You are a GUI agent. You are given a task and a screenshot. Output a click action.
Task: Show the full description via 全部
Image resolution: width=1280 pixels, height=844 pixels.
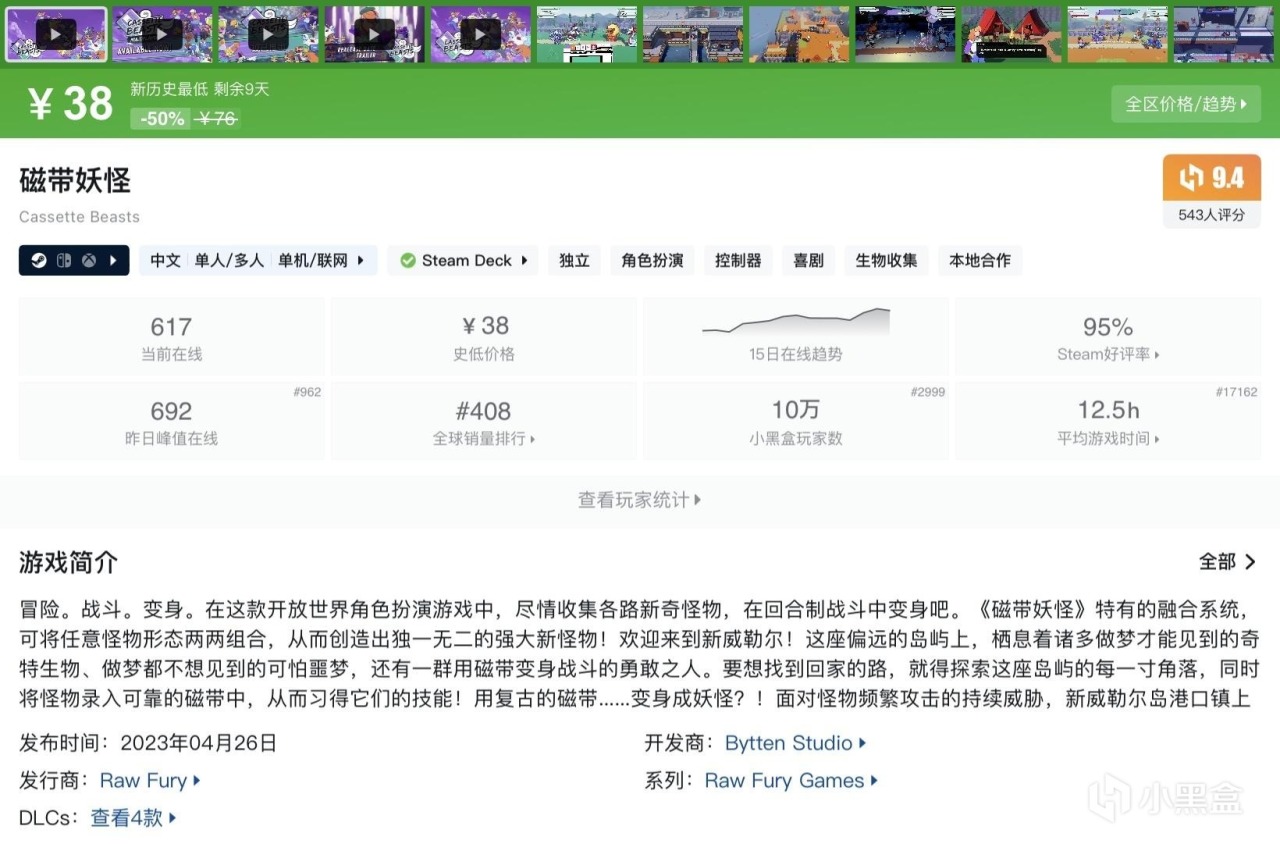tap(1228, 562)
